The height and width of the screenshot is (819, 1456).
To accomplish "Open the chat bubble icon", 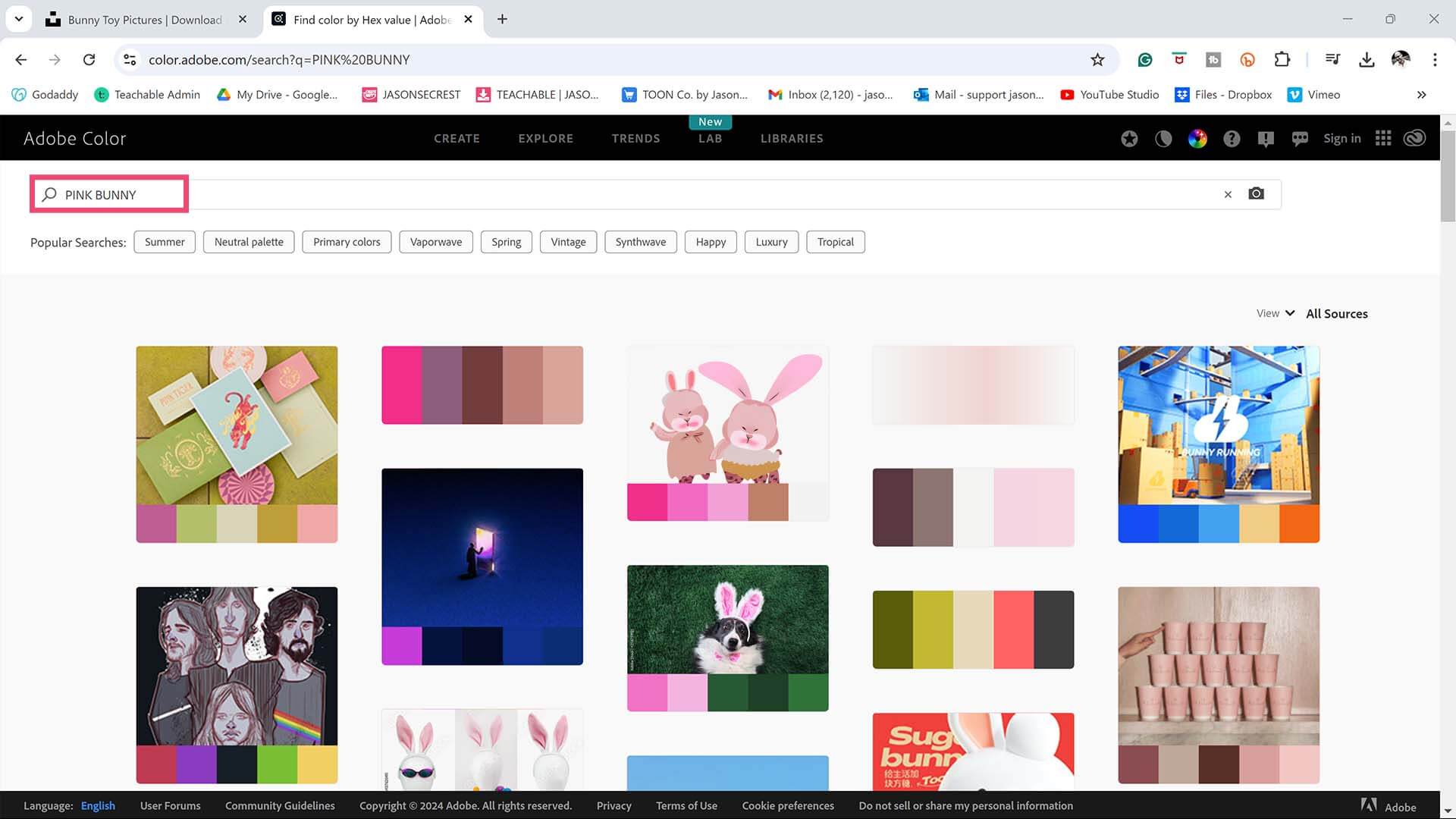I will [1300, 139].
